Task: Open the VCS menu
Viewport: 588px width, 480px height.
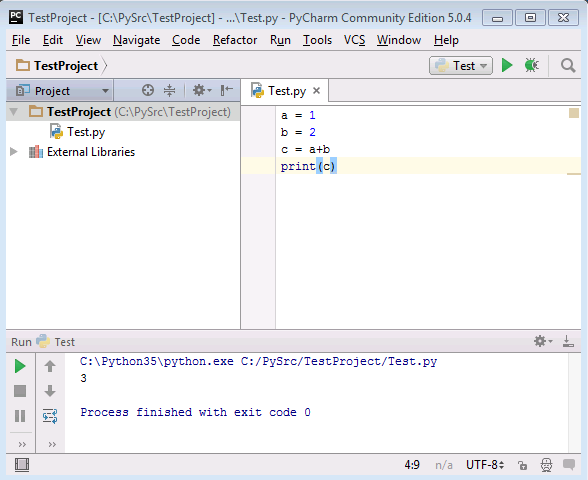Action: click(354, 40)
